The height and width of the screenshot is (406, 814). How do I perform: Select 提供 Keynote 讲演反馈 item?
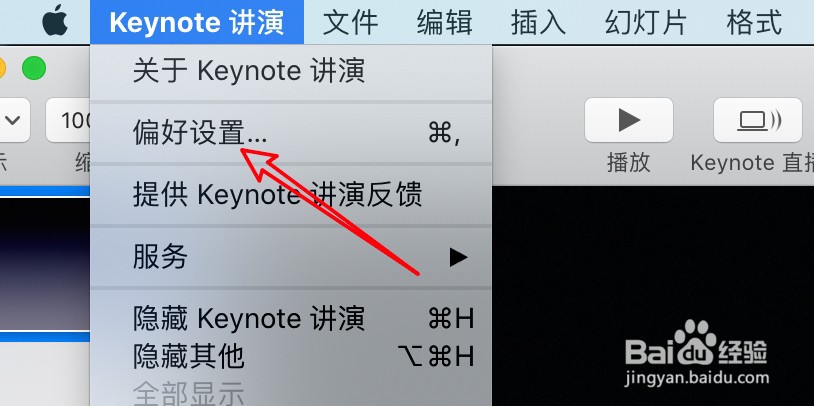[x=291, y=195]
